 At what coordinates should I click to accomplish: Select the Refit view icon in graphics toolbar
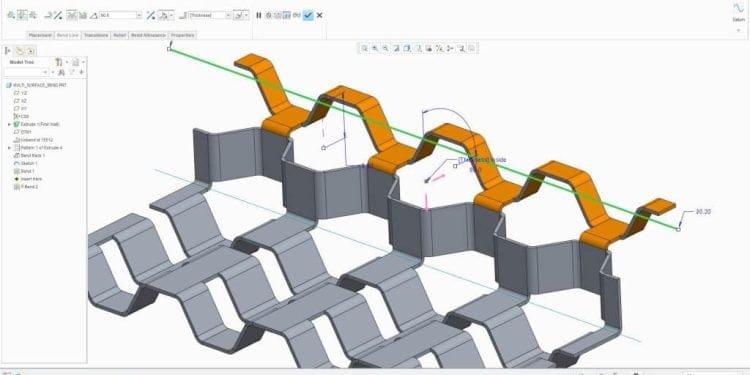tap(364, 48)
